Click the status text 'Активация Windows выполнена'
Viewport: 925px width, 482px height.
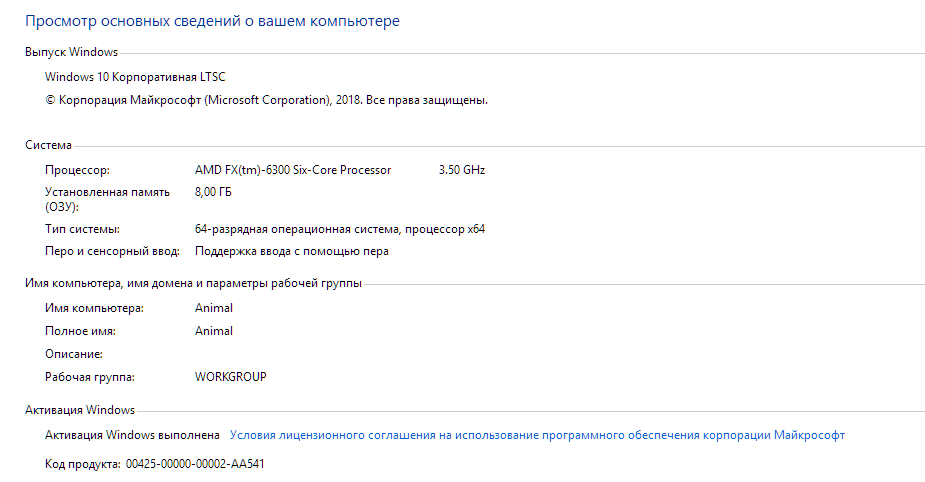point(132,435)
